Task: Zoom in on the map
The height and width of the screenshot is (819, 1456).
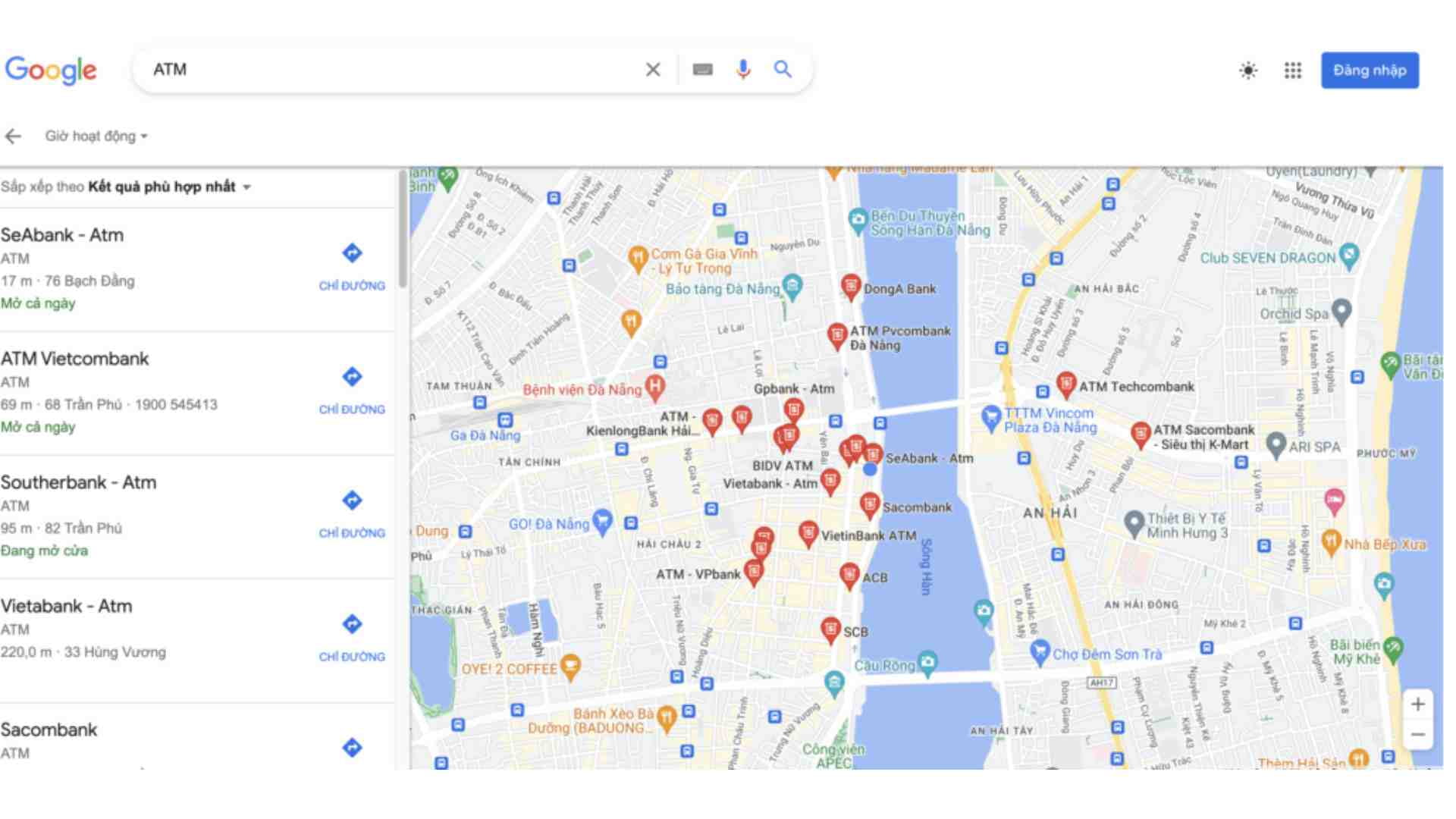Action: [1417, 704]
